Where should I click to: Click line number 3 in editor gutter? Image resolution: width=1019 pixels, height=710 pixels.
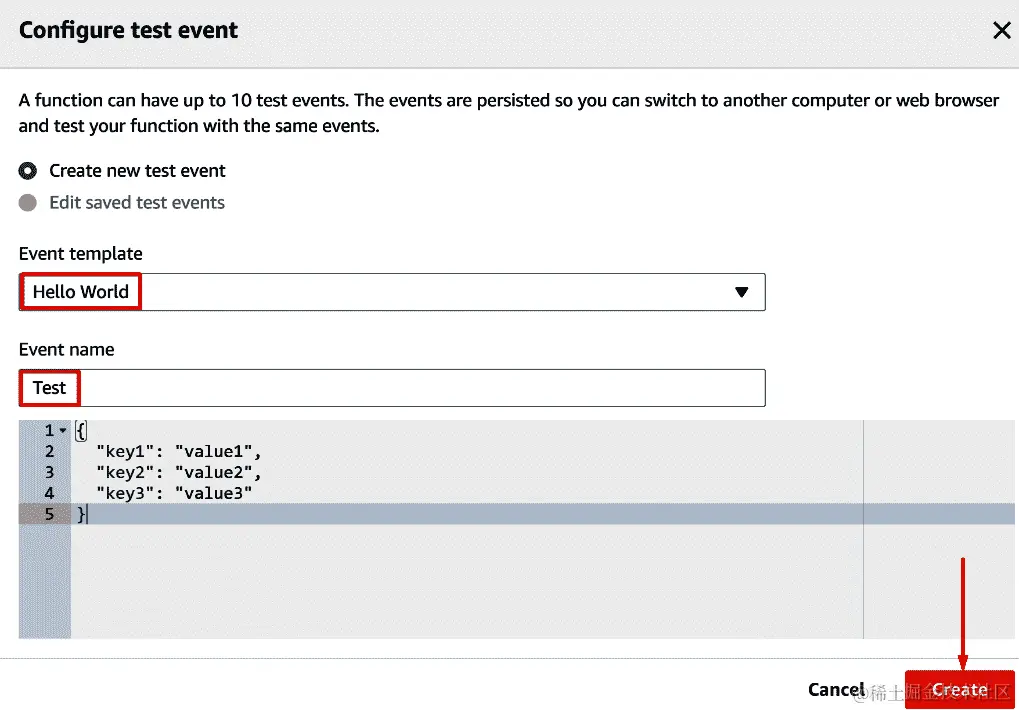pyautogui.click(x=49, y=472)
